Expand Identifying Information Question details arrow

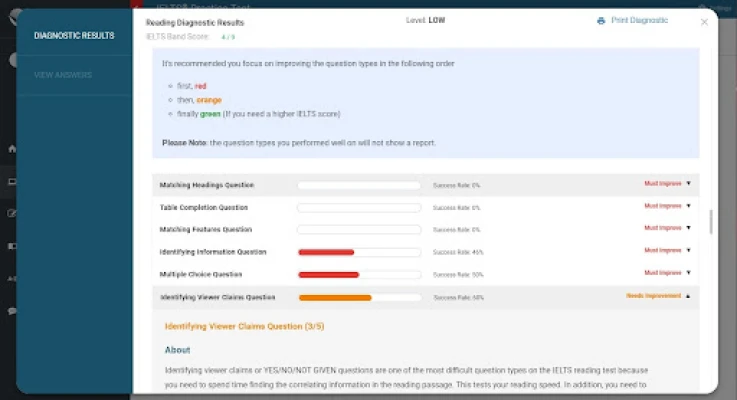pyautogui.click(x=688, y=250)
